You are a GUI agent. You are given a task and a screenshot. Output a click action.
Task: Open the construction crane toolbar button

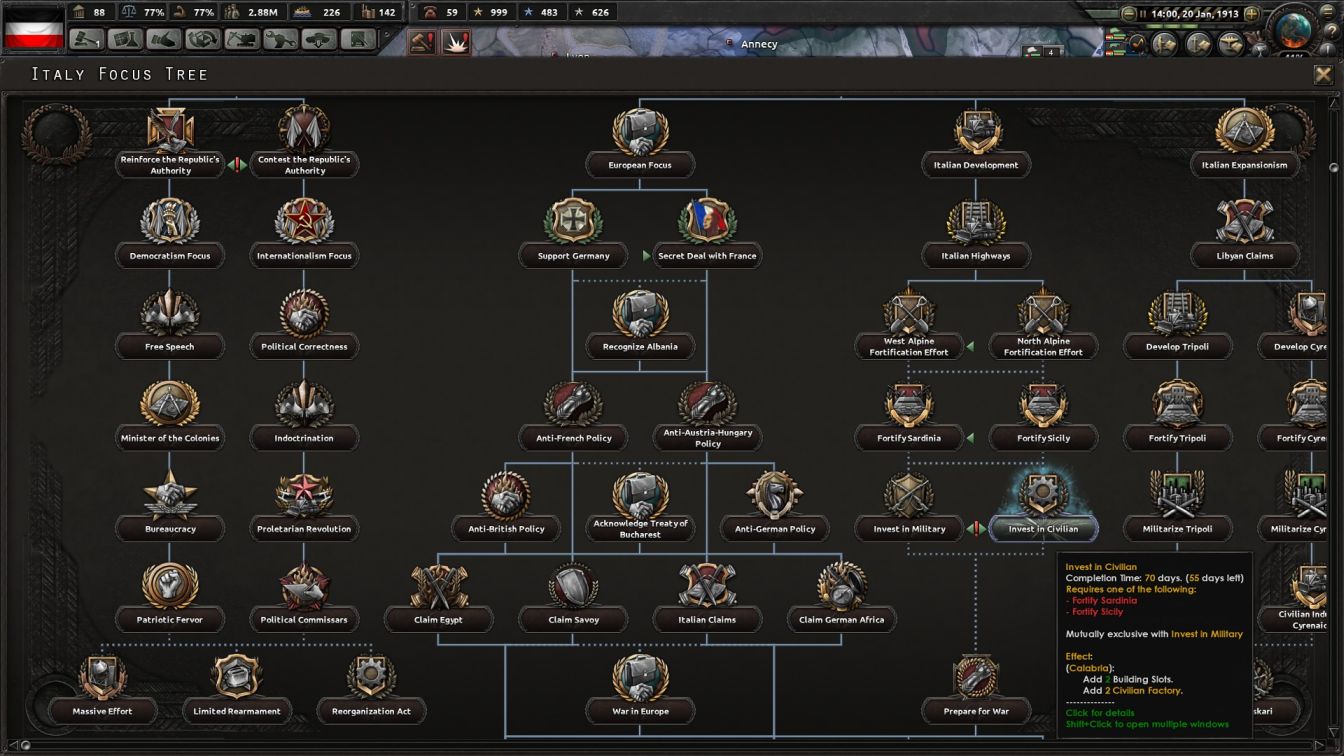point(243,39)
